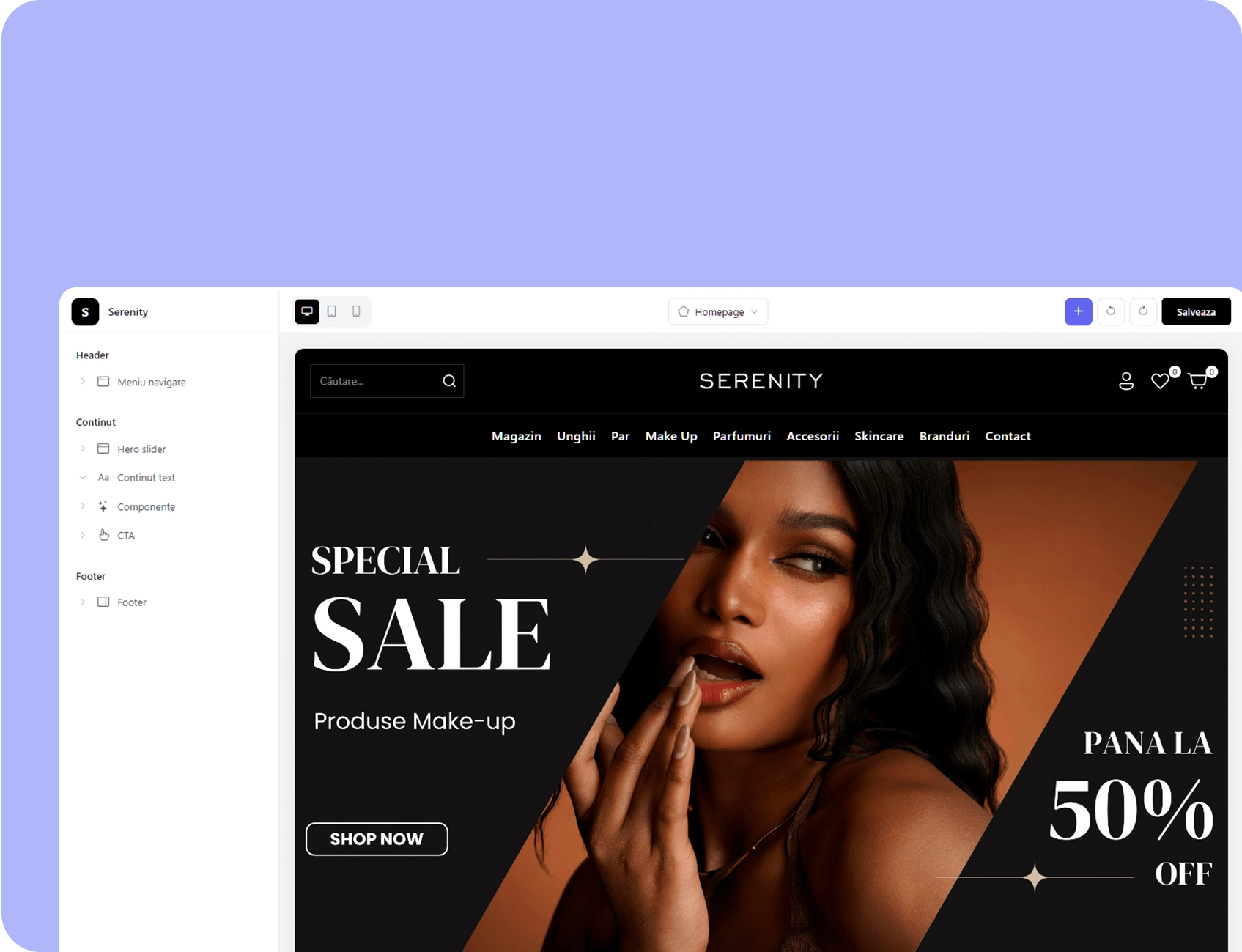Open the Skincare menu item
Image resolution: width=1242 pixels, height=952 pixels.
[879, 436]
